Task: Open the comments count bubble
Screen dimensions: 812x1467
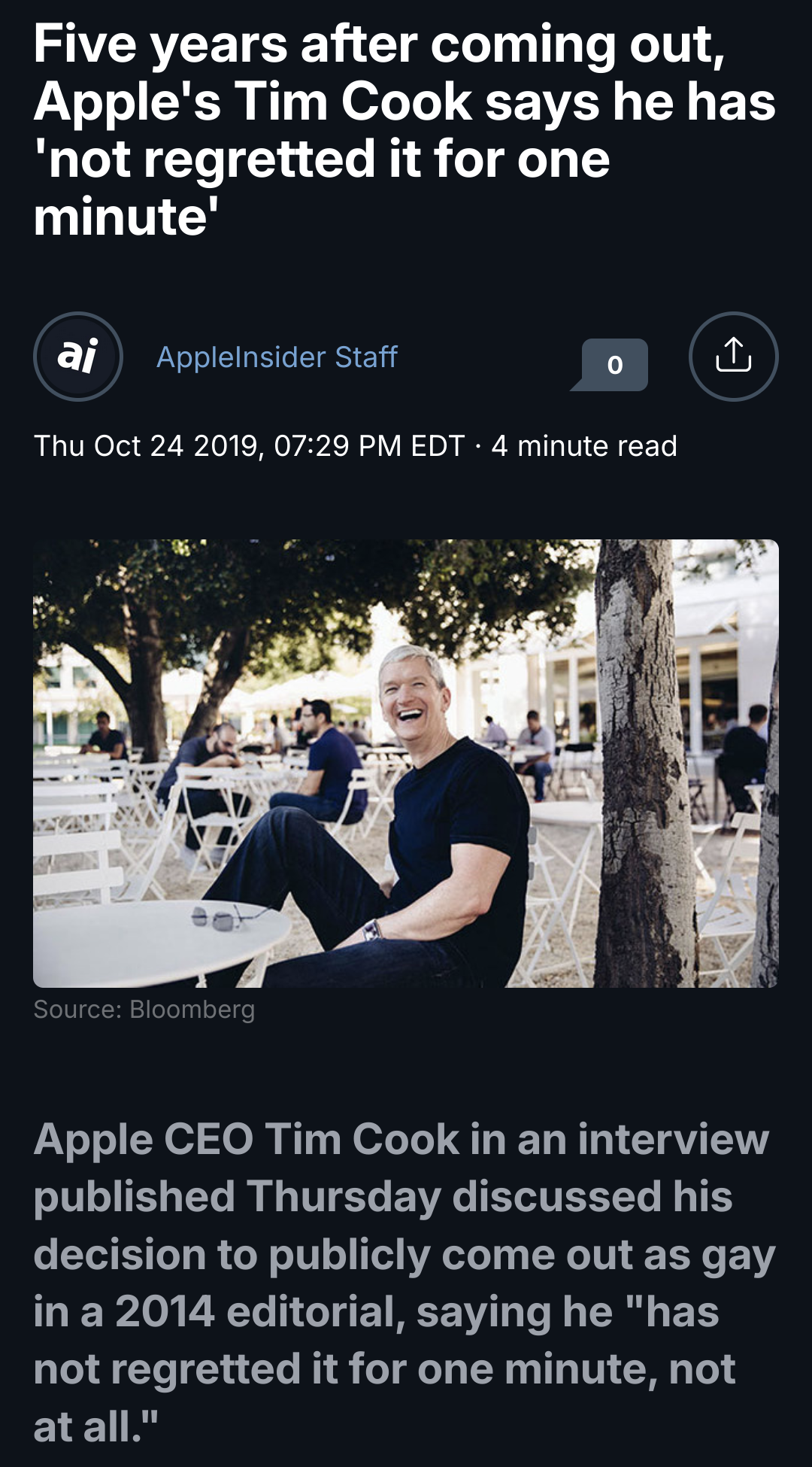Action: click(x=614, y=365)
